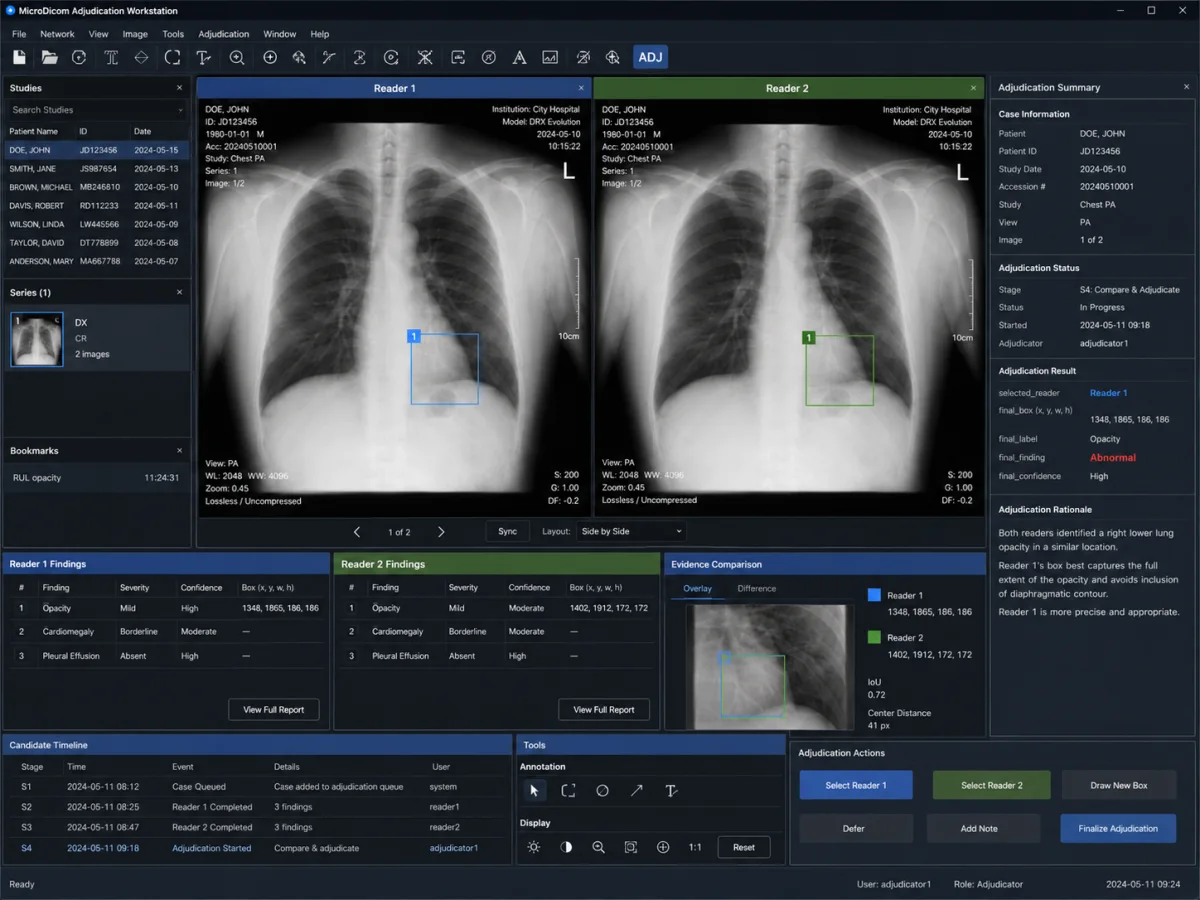
Task: Open the Adjudication menu
Action: [224, 34]
